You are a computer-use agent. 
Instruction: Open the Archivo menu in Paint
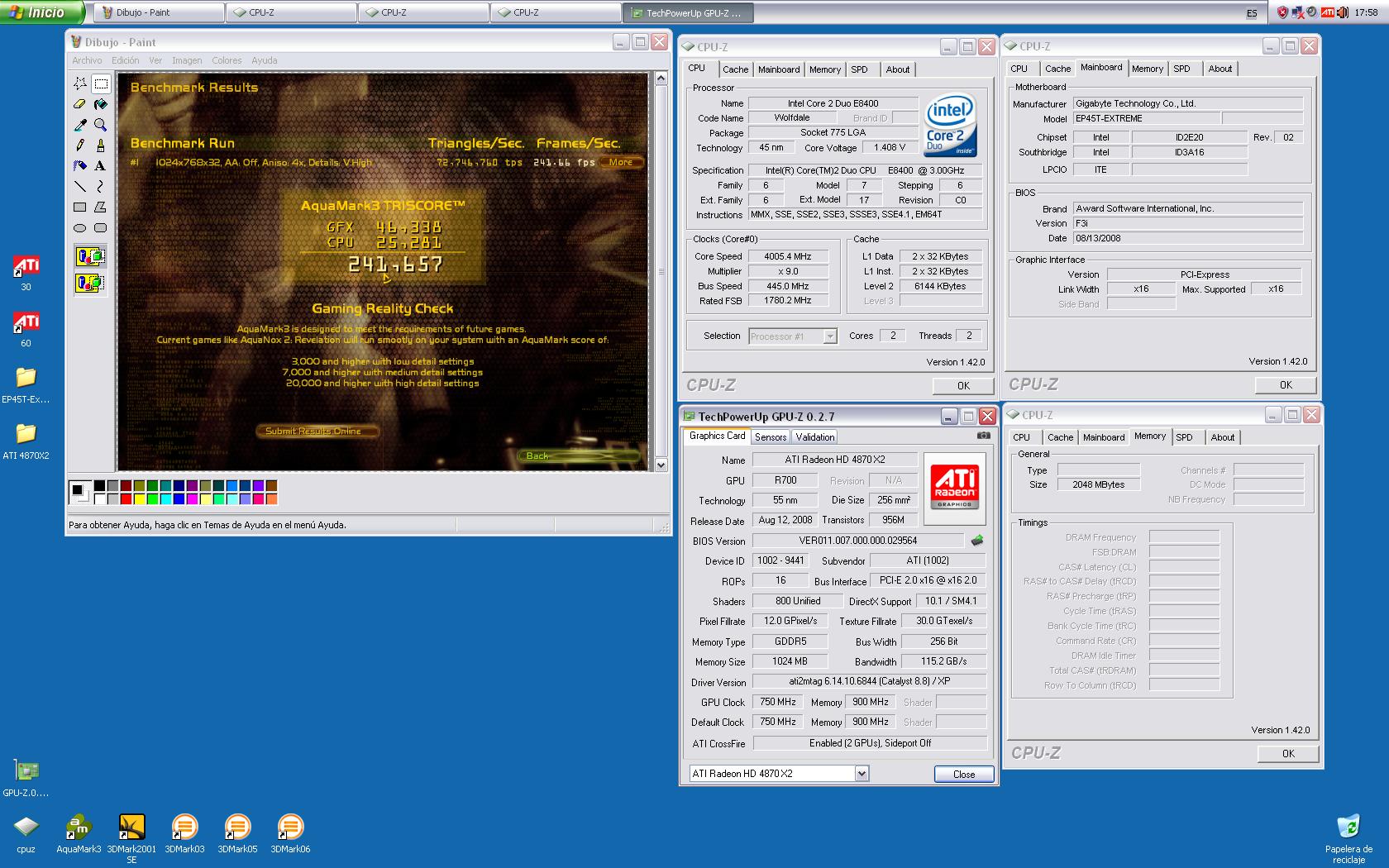pos(87,60)
